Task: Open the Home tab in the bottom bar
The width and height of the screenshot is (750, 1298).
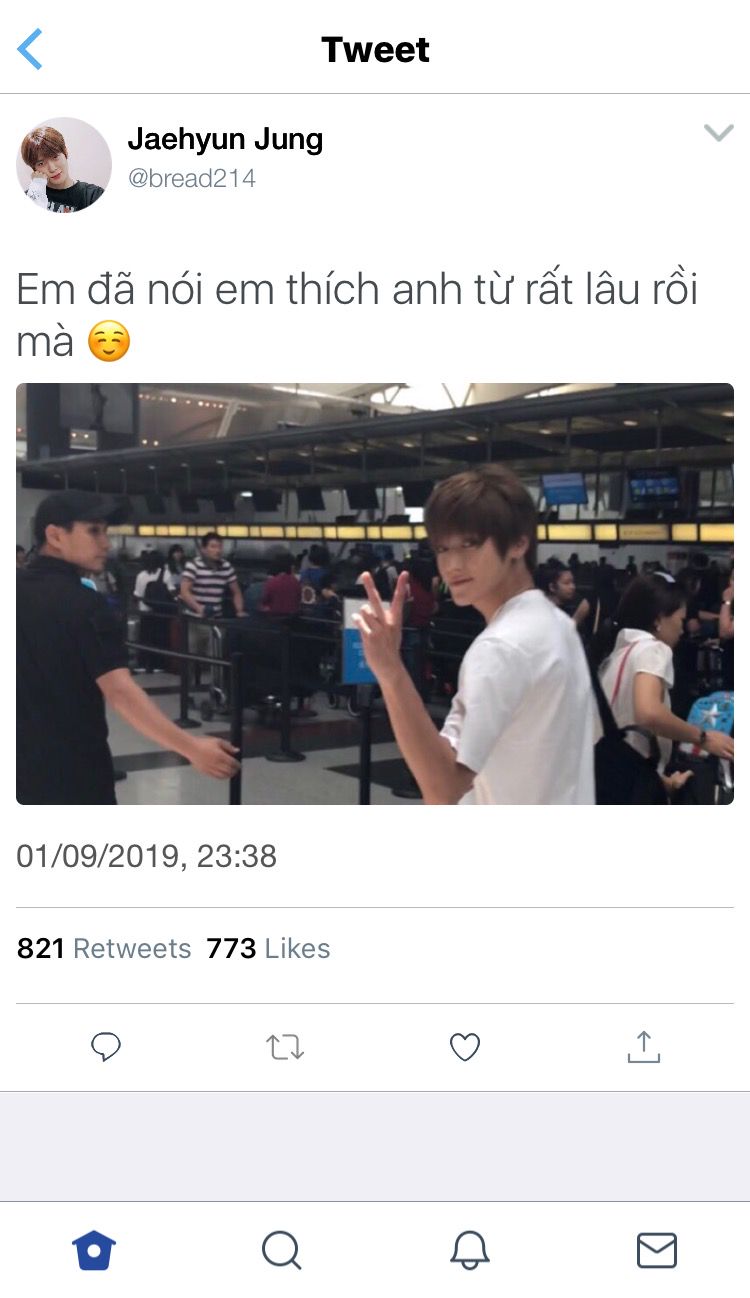Action: [x=94, y=1250]
